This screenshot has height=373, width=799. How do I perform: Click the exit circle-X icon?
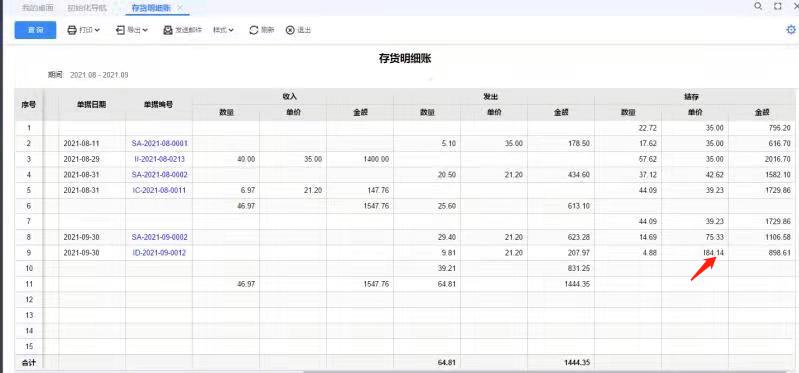(290, 30)
